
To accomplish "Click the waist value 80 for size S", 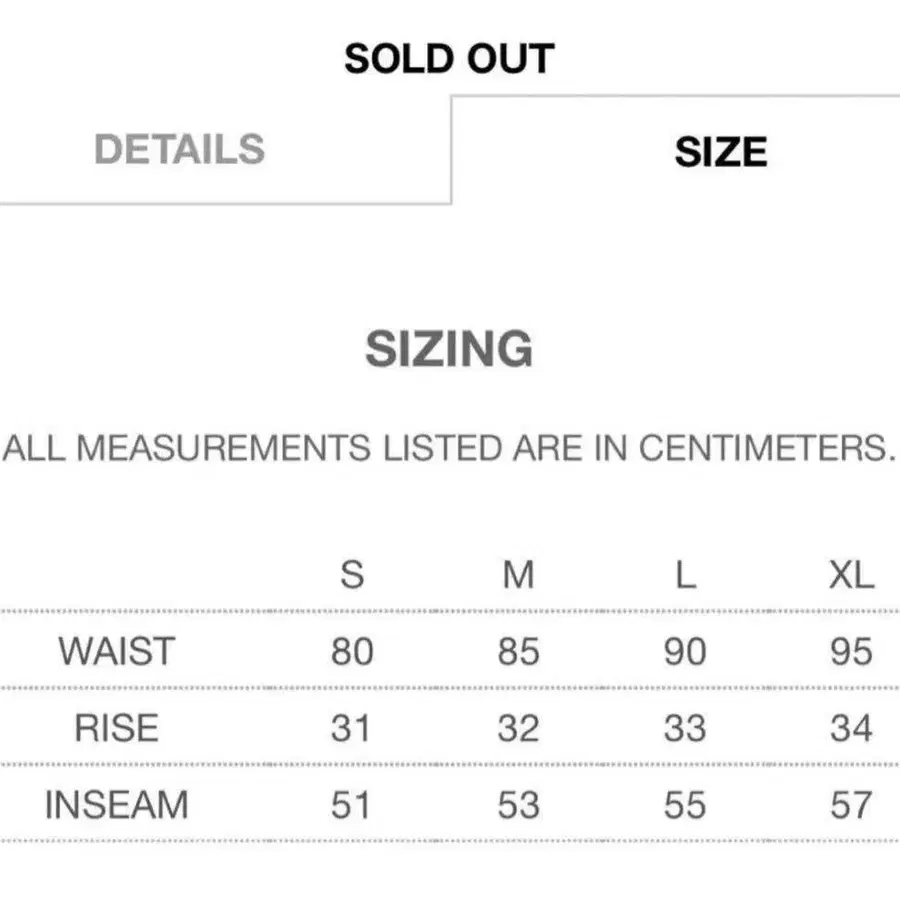I will pyautogui.click(x=352, y=651).
